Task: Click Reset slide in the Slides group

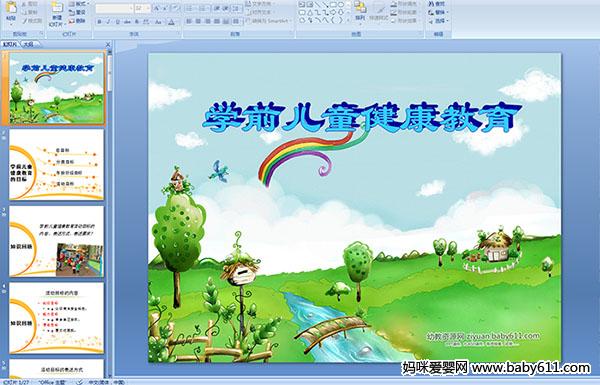Action: point(79,12)
